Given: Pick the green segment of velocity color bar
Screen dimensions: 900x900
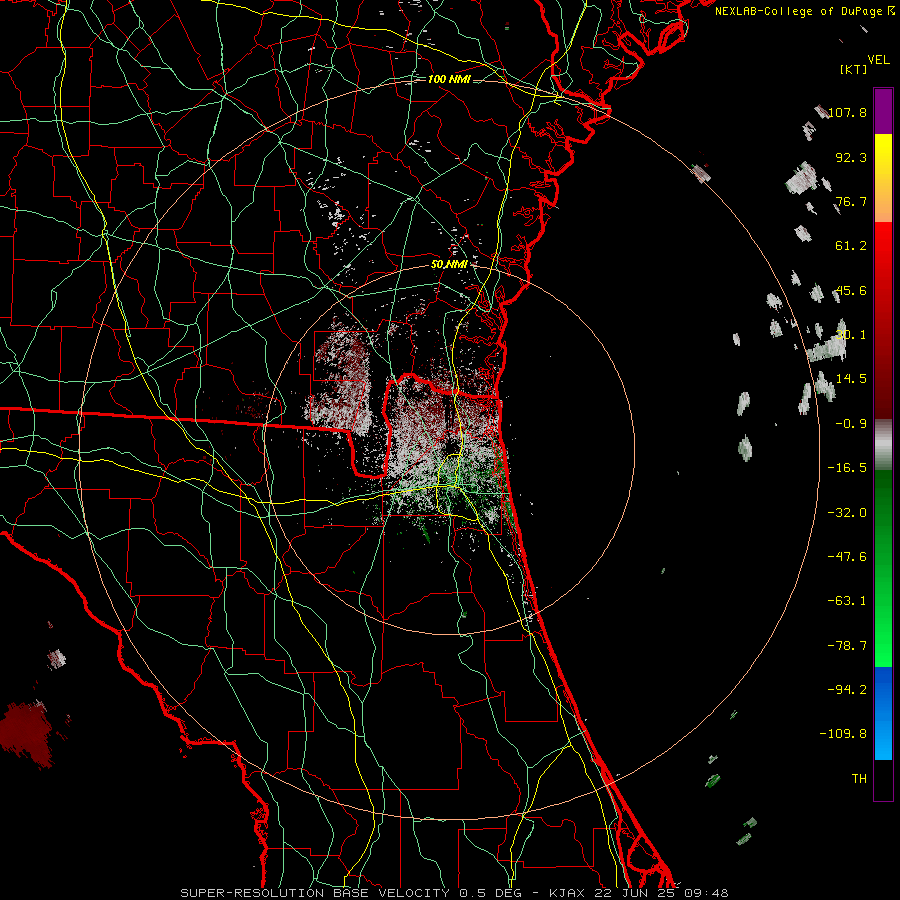Looking at the screenshot, I should click(883, 568).
